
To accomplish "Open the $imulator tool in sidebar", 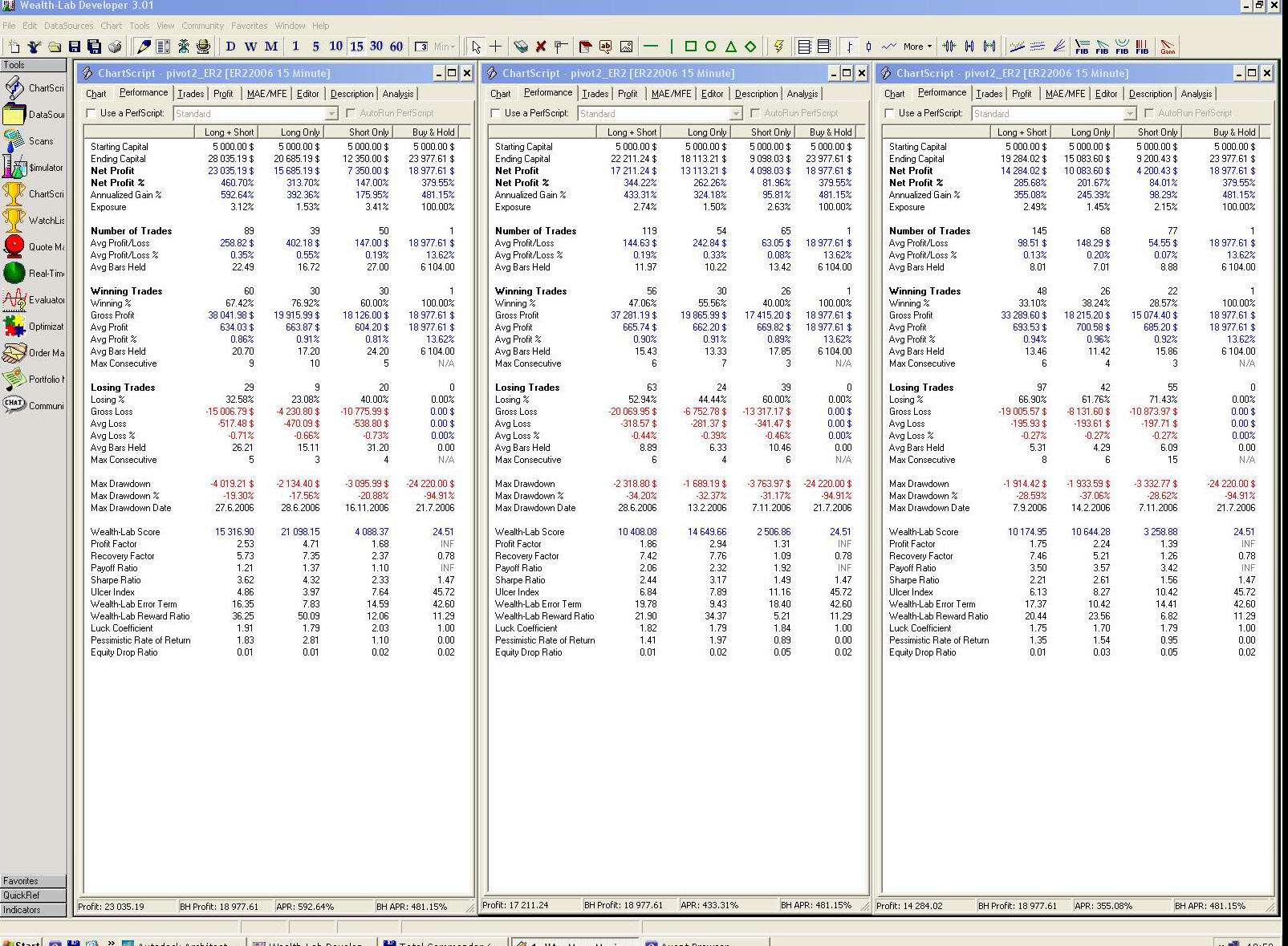I will click(x=33, y=167).
